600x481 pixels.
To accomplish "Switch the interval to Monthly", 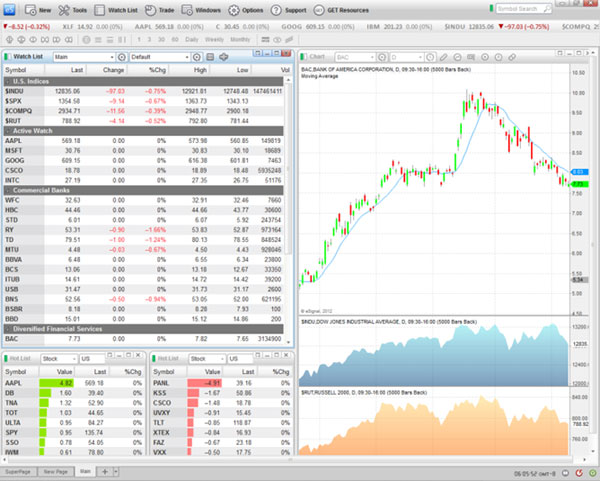I will [240, 39].
